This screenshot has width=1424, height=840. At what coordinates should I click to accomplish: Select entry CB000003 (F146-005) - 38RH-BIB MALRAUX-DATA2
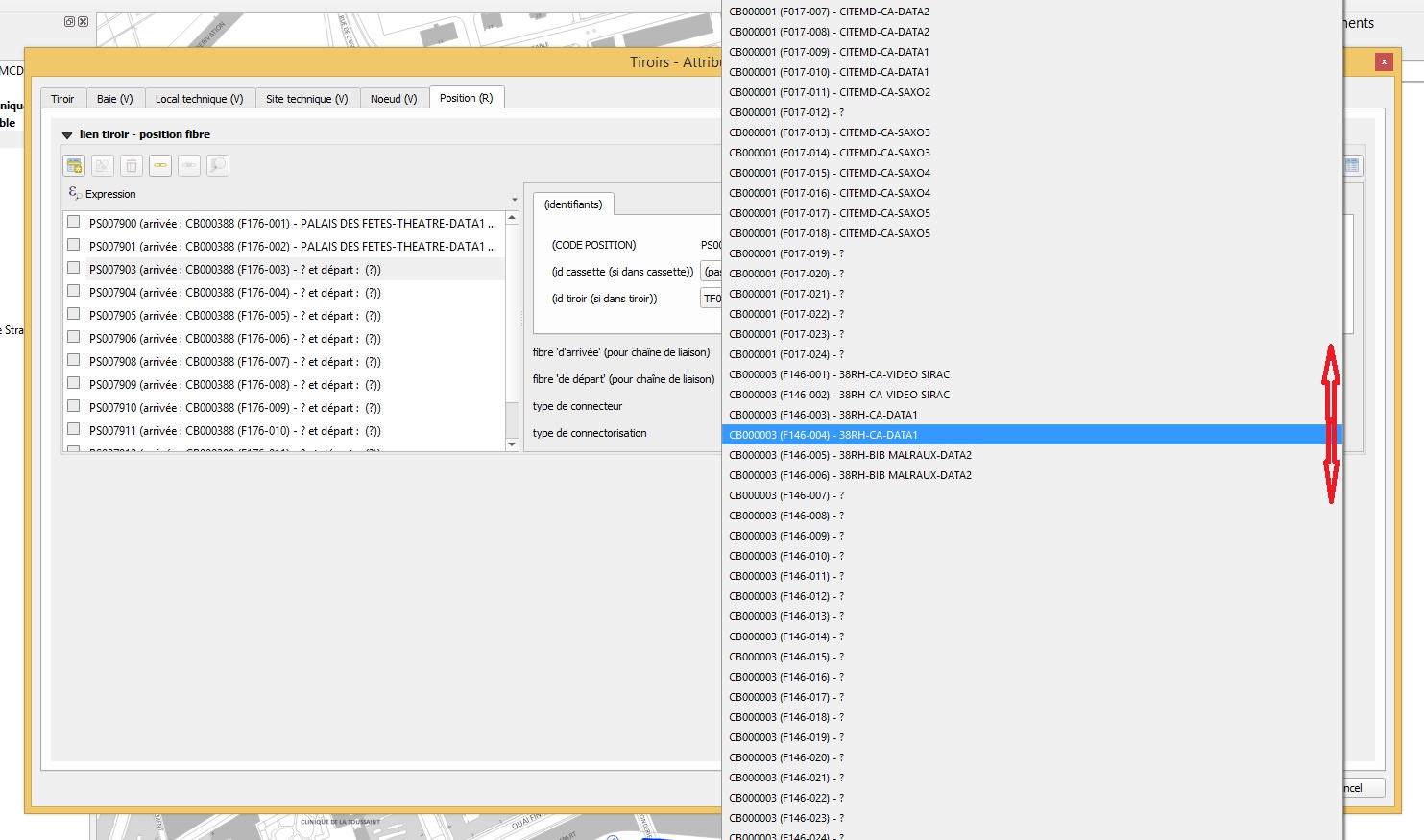(851, 454)
